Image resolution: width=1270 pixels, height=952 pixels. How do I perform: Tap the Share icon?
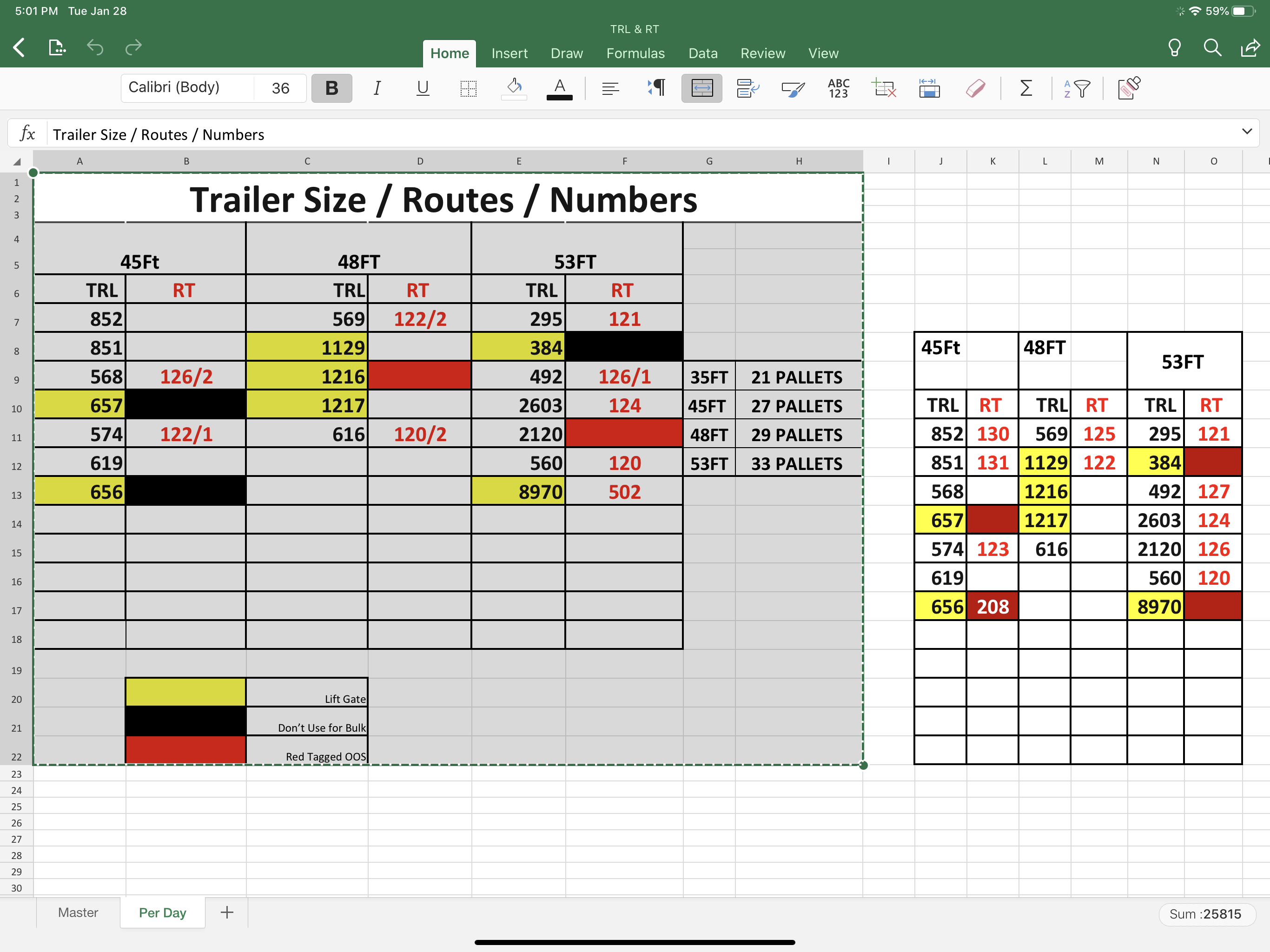point(1250,47)
